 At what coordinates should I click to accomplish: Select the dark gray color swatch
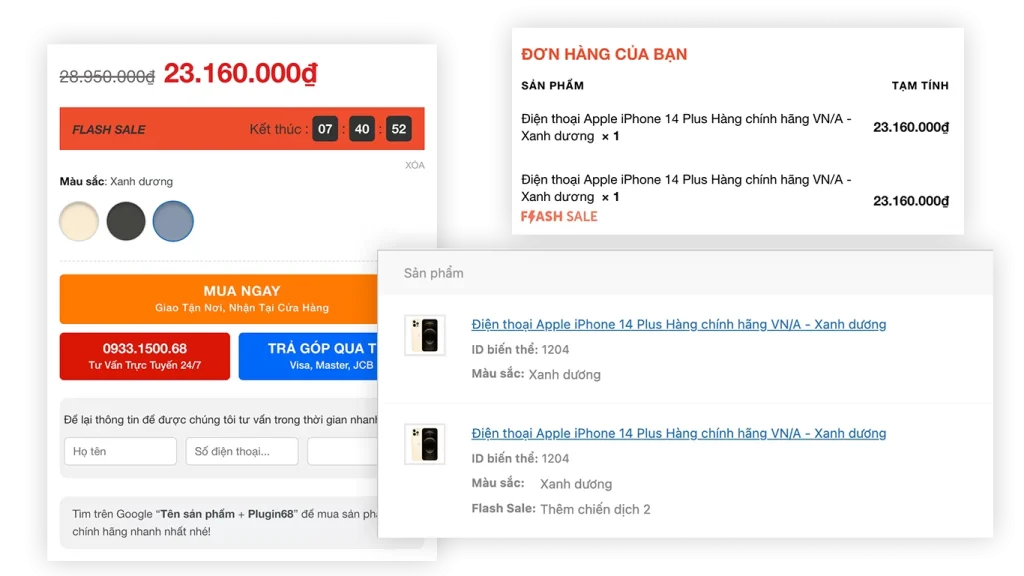pyautogui.click(x=126, y=221)
